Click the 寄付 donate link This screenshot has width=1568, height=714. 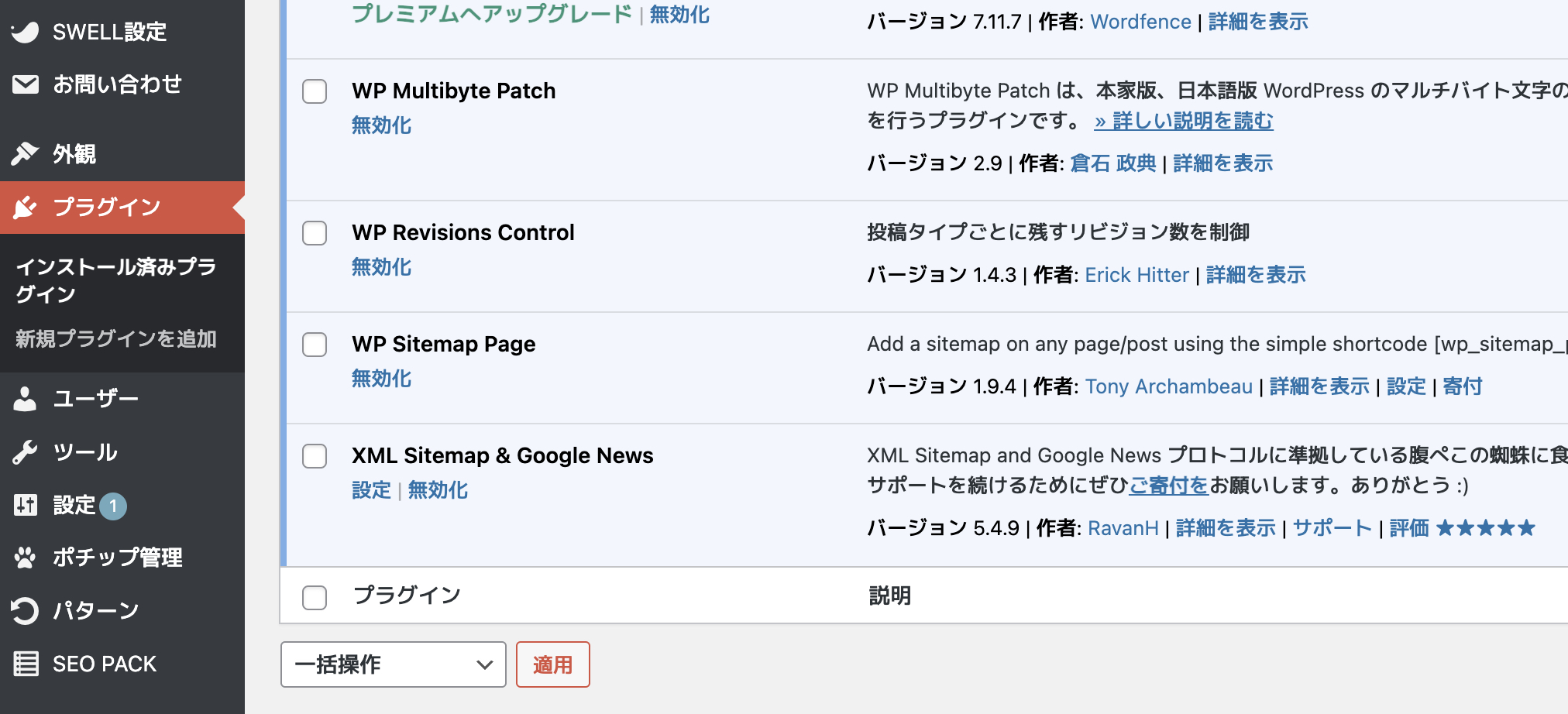(x=1463, y=386)
